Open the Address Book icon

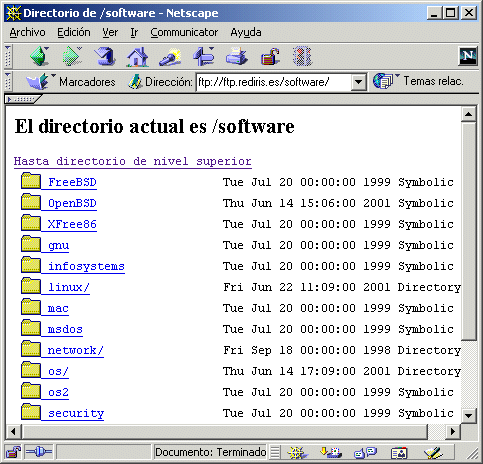tap(399, 453)
